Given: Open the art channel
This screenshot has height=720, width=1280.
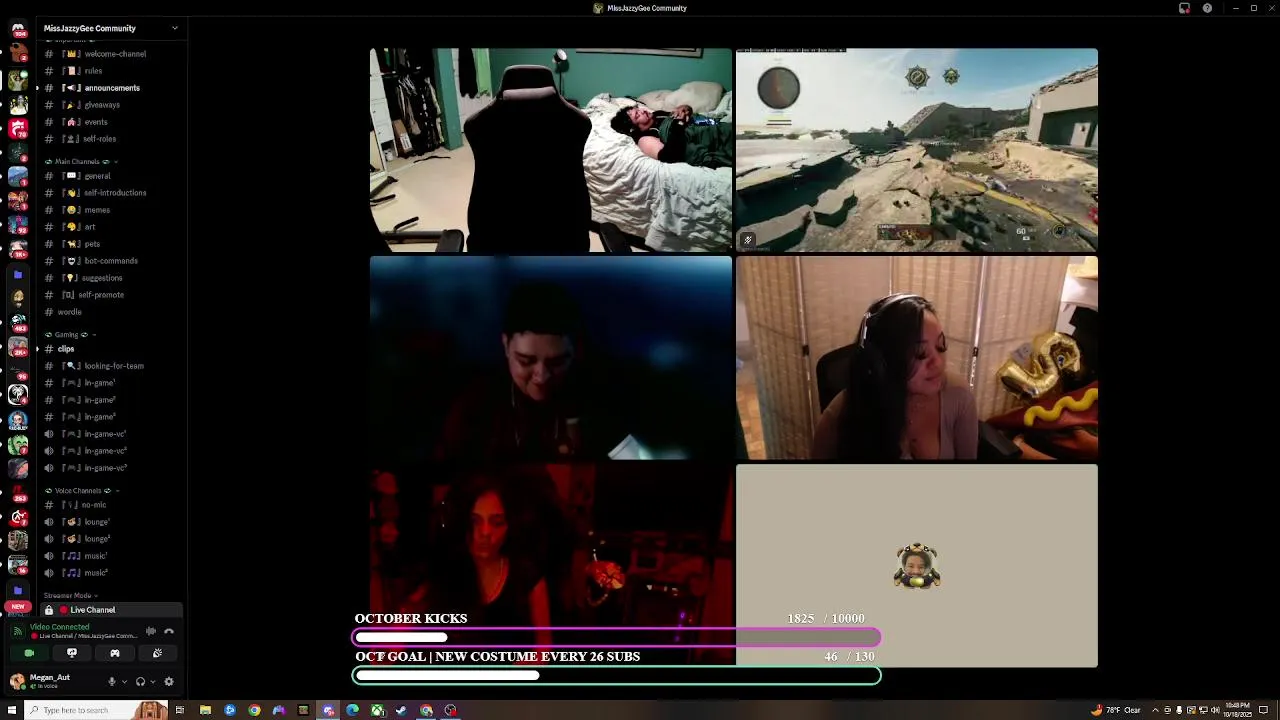Looking at the screenshot, I should point(111,227).
